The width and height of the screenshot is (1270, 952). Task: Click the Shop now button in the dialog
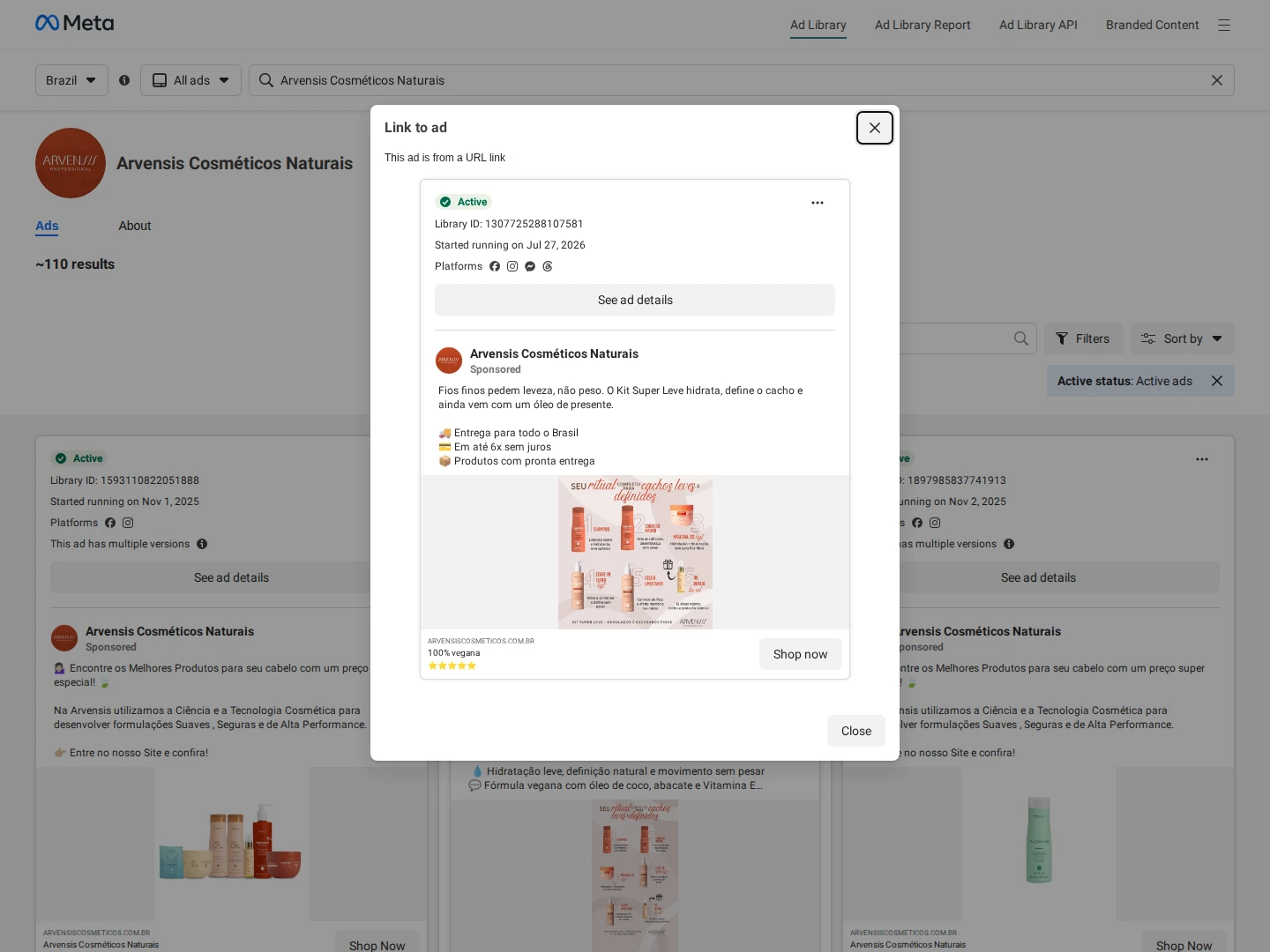(x=801, y=654)
